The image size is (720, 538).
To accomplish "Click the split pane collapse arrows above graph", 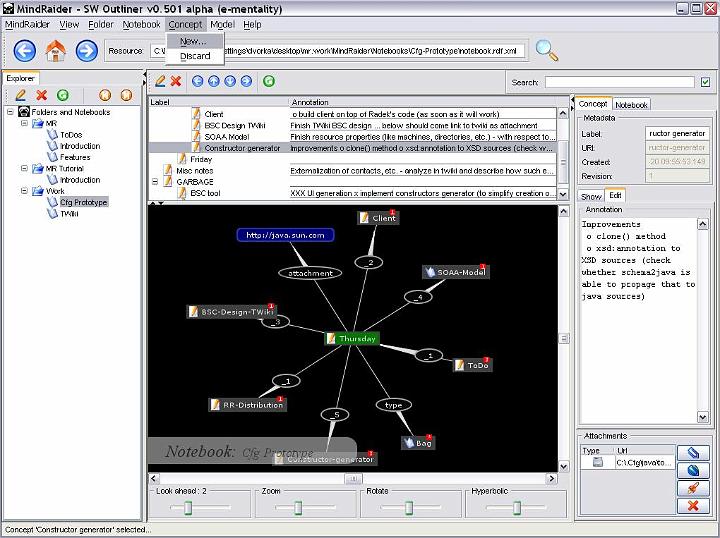I will [x=158, y=202].
